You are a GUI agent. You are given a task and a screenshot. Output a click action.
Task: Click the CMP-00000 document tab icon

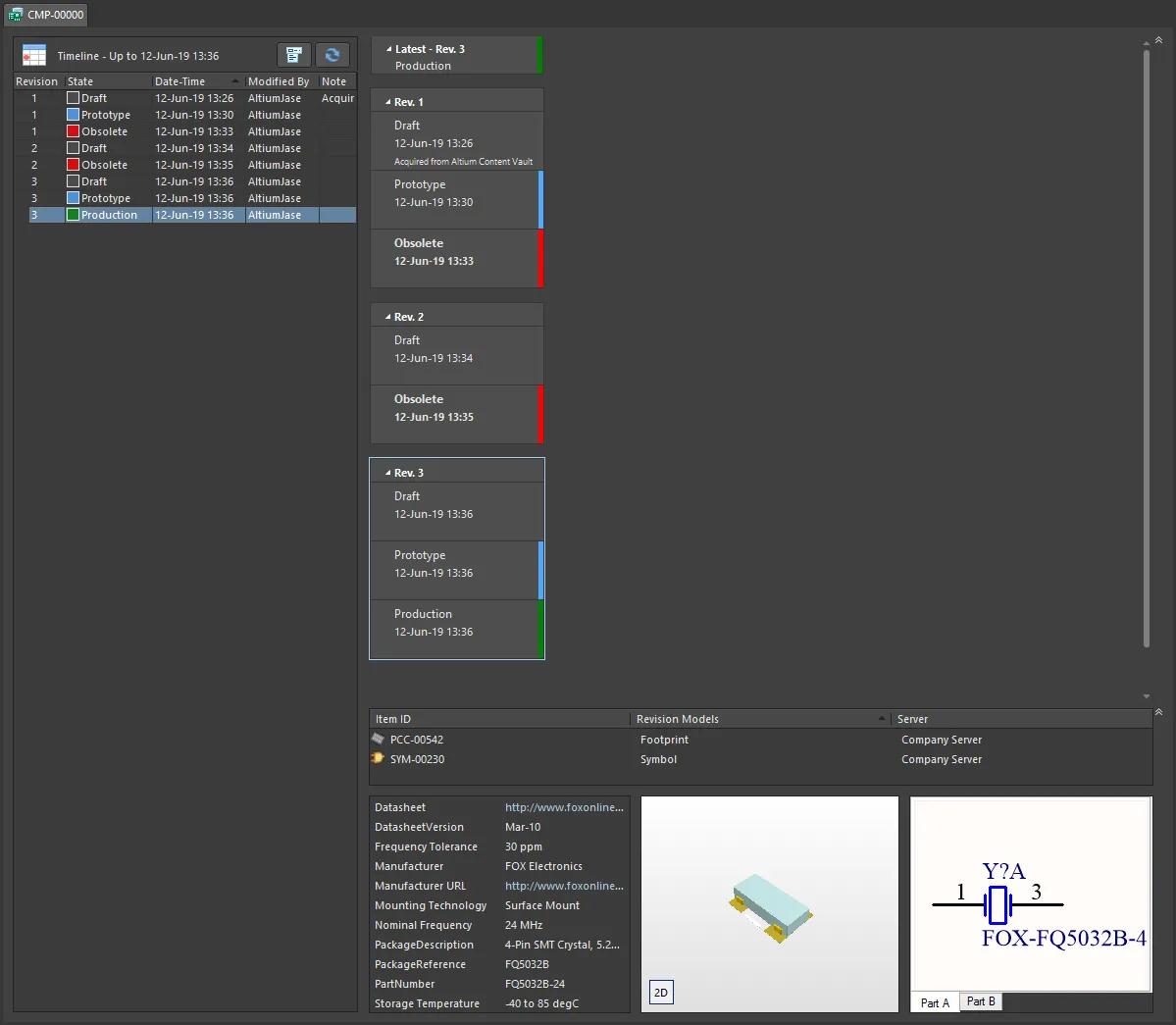pyautogui.click(x=16, y=15)
